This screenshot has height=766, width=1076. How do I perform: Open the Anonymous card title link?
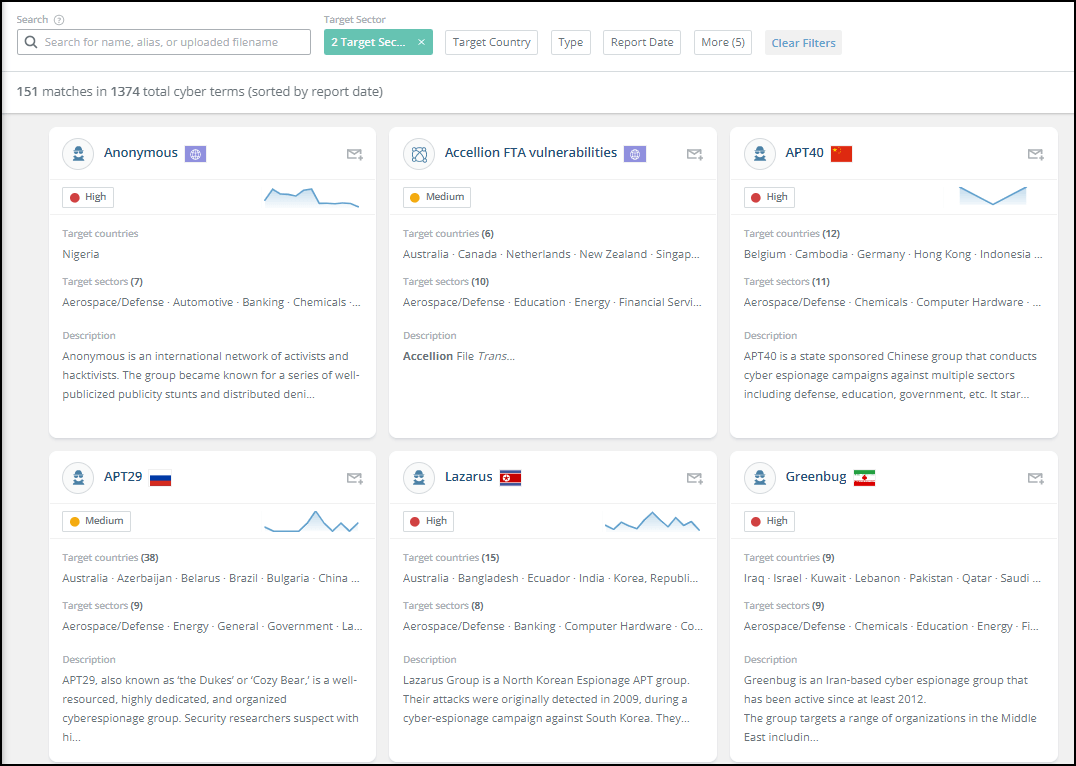click(x=141, y=153)
